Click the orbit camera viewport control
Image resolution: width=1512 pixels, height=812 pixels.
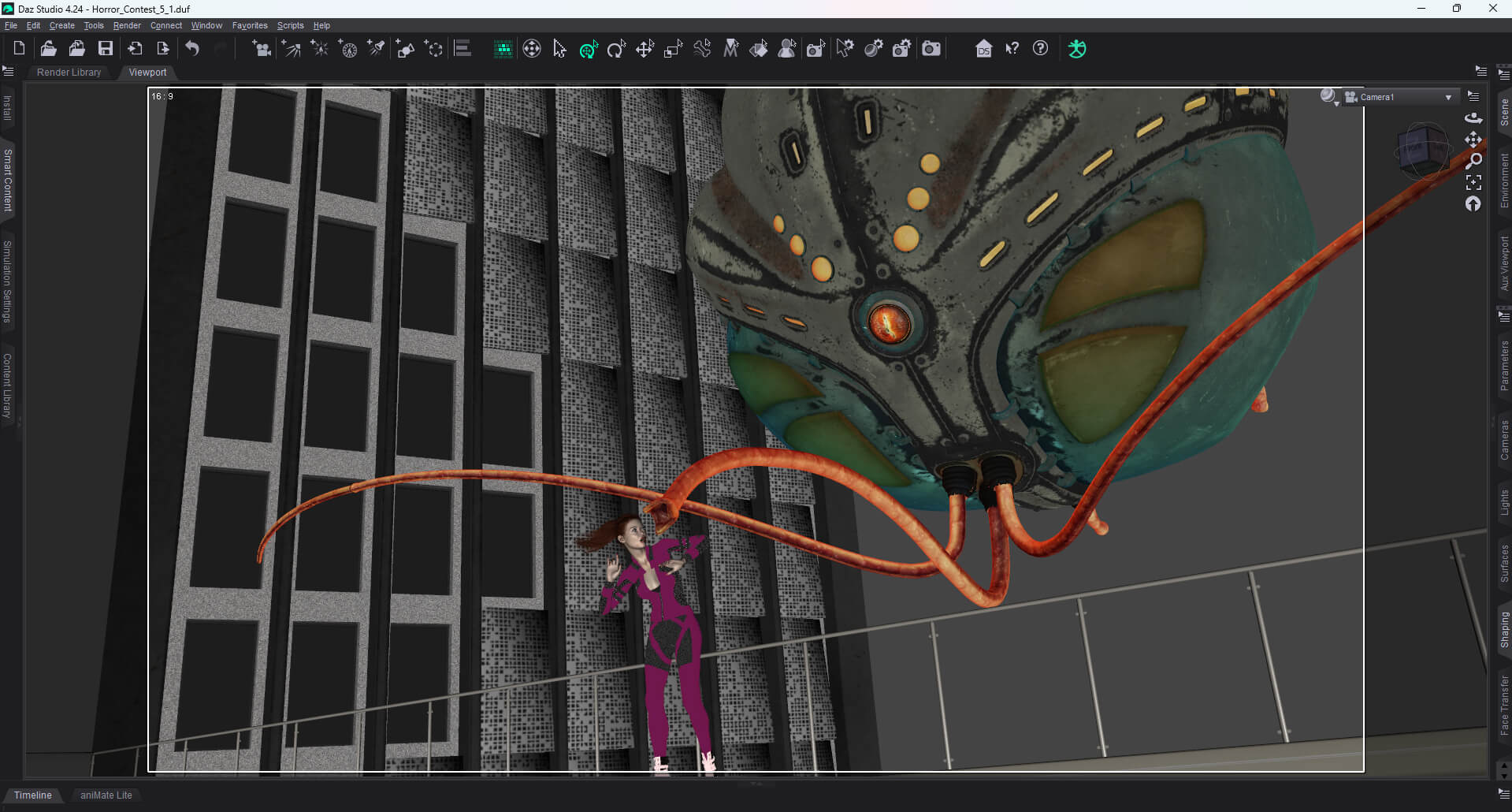[1473, 117]
